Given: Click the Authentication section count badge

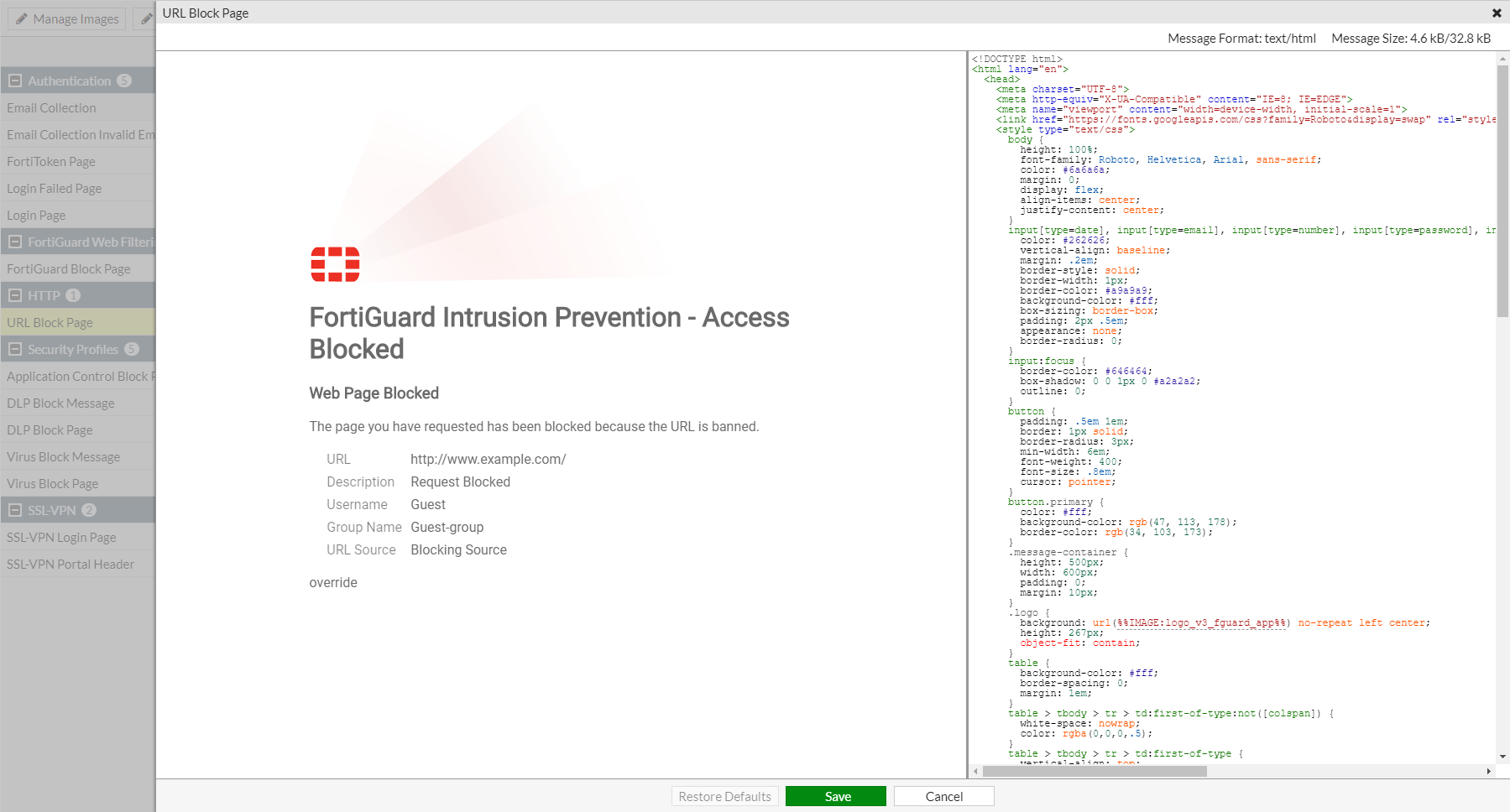Looking at the screenshot, I should click(x=124, y=81).
